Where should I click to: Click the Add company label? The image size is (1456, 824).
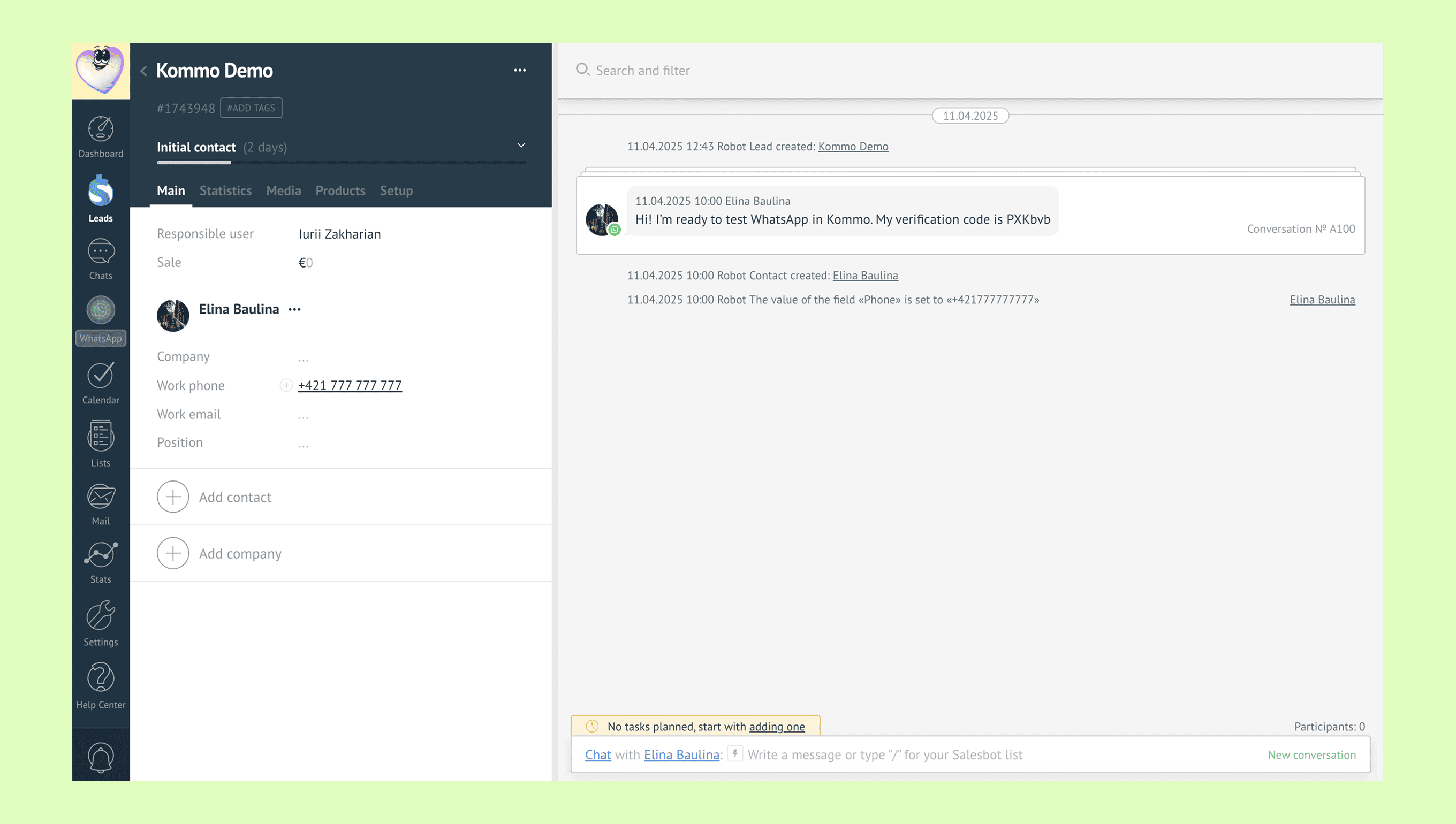coord(240,553)
